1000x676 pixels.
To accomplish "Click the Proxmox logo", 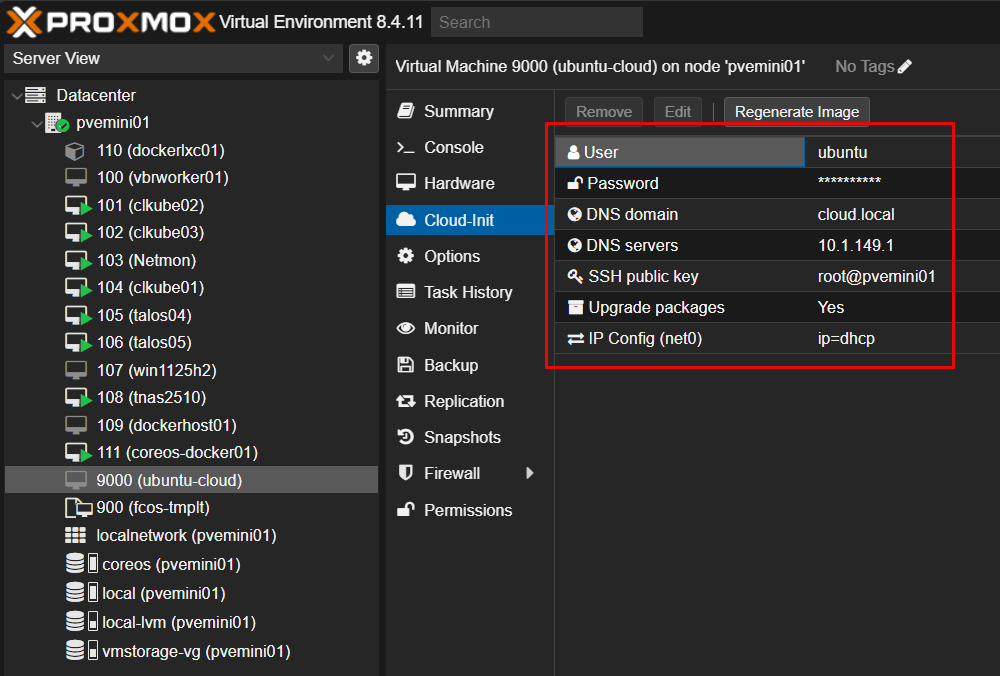I will [x=108, y=21].
